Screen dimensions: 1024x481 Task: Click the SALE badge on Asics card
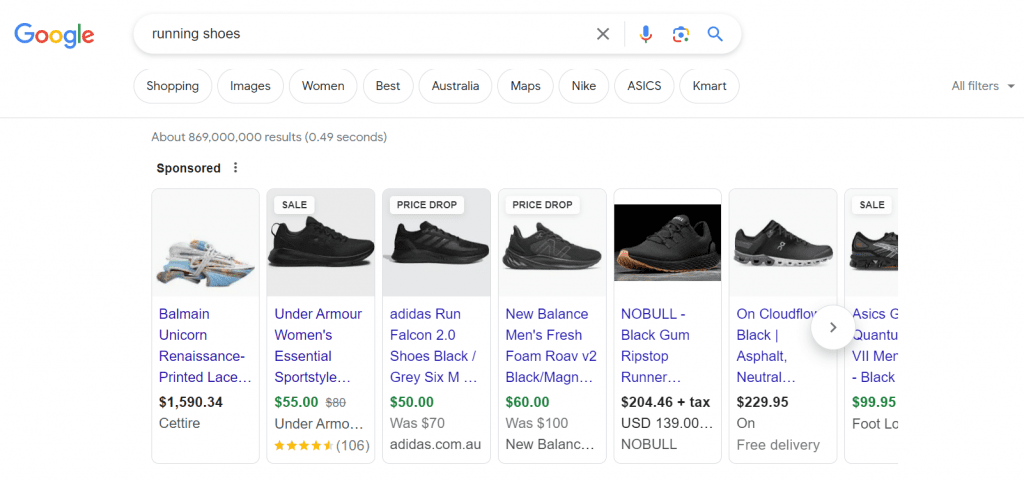click(x=872, y=205)
